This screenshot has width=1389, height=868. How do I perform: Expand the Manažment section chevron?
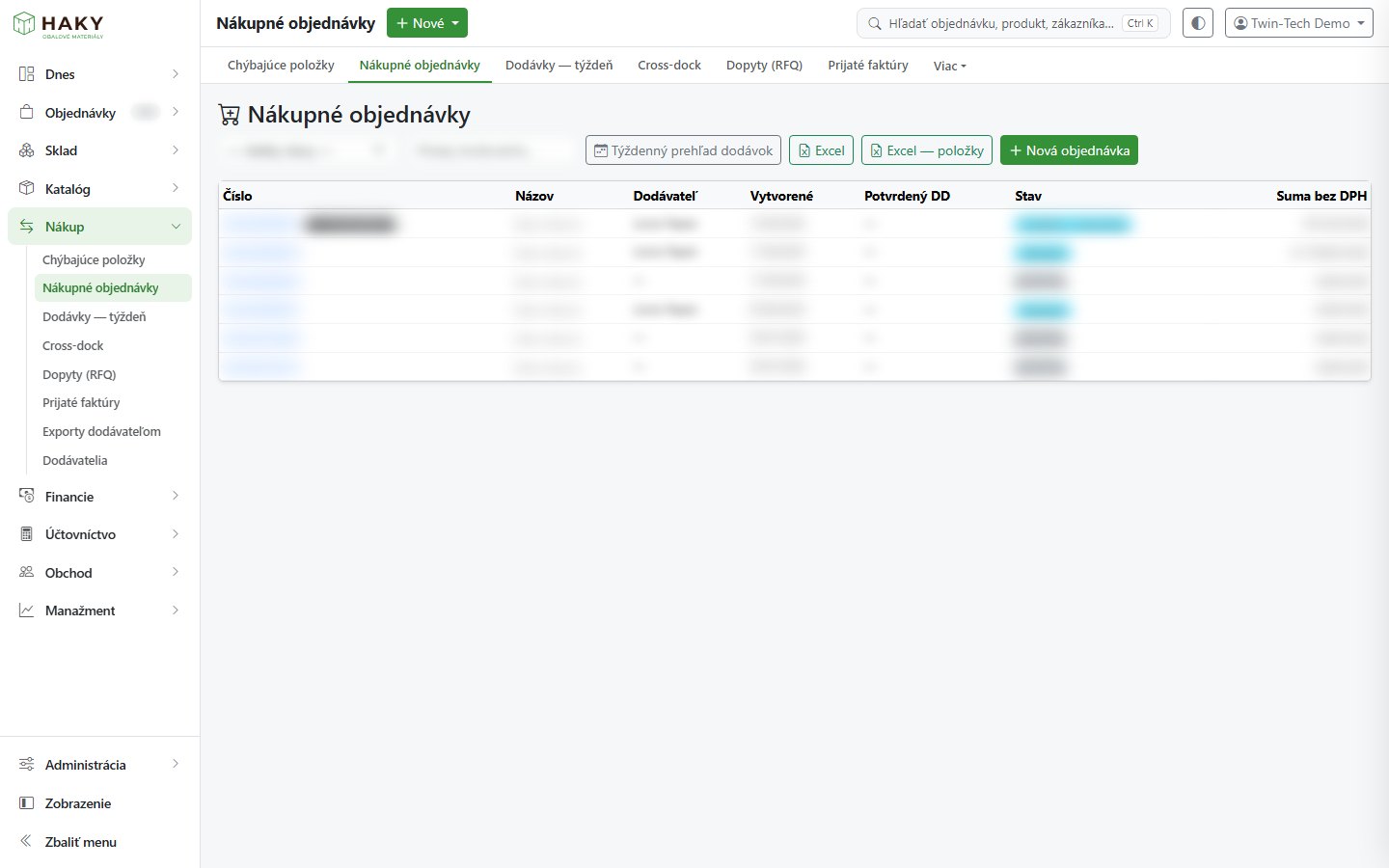(x=176, y=610)
